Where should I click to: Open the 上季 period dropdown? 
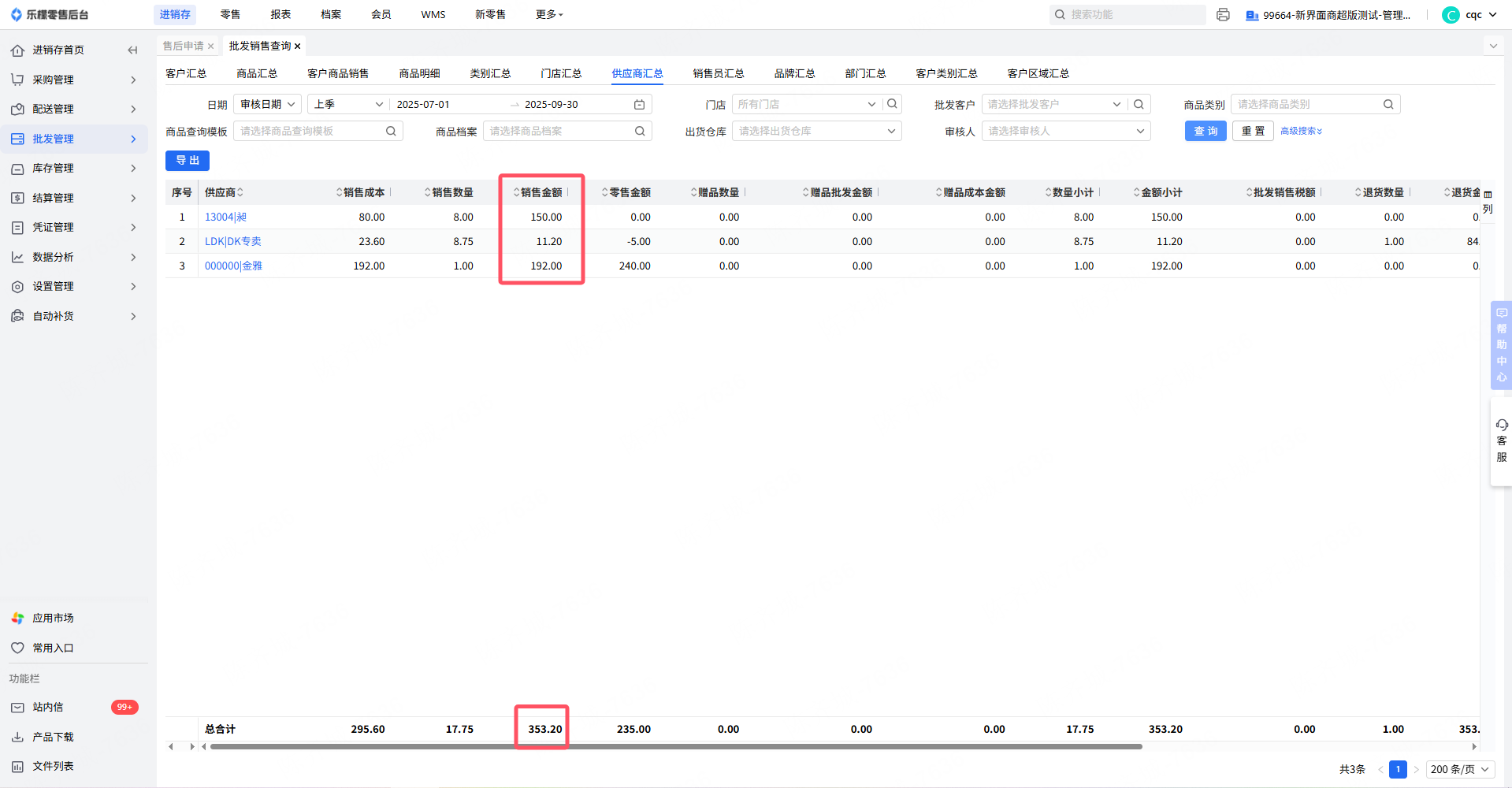(x=348, y=104)
